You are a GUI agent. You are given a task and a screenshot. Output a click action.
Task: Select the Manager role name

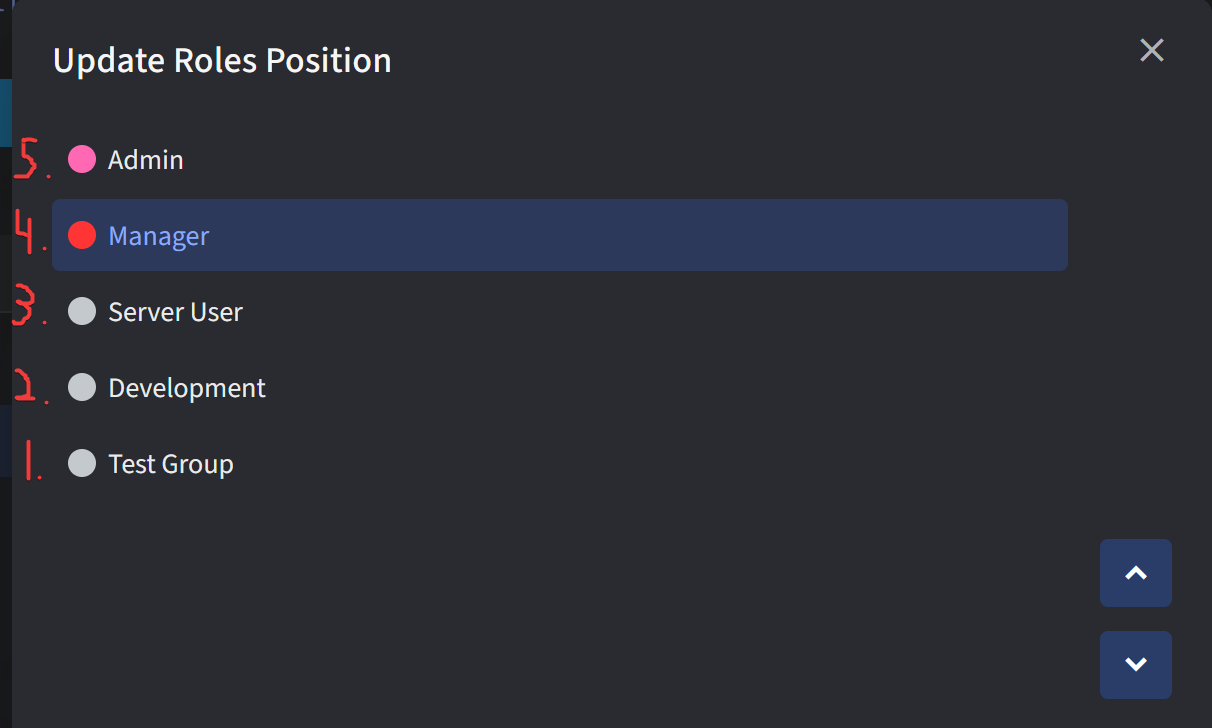click(159, 236)
